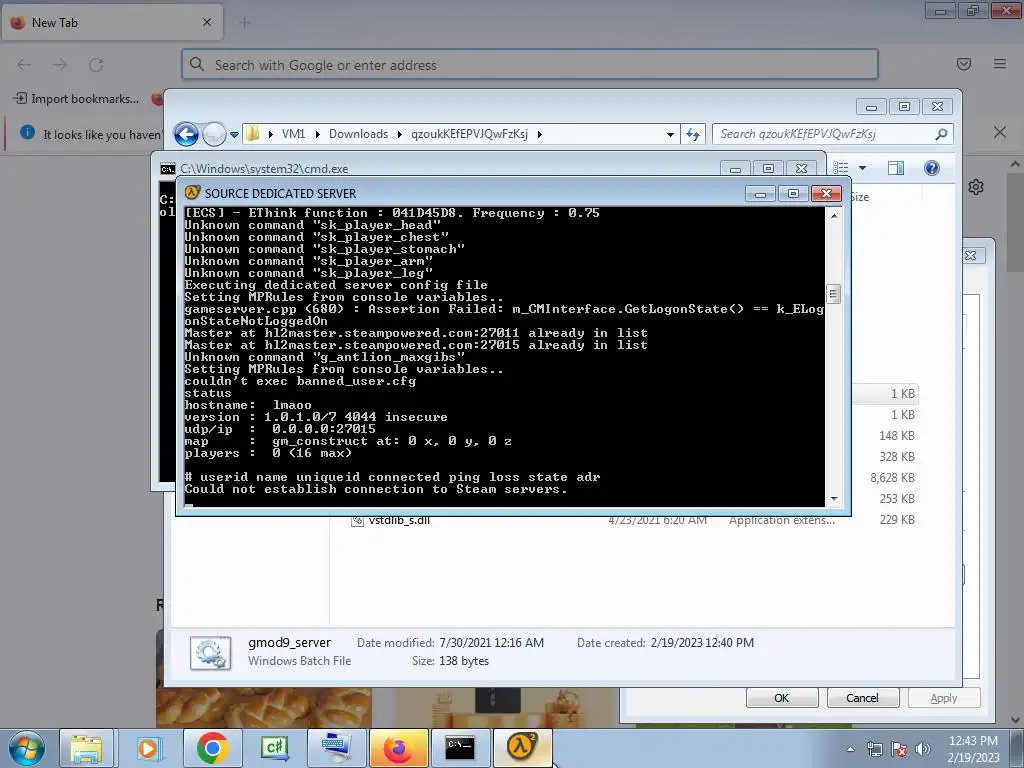Click console scrollbar down arrow

pos(833,499)
